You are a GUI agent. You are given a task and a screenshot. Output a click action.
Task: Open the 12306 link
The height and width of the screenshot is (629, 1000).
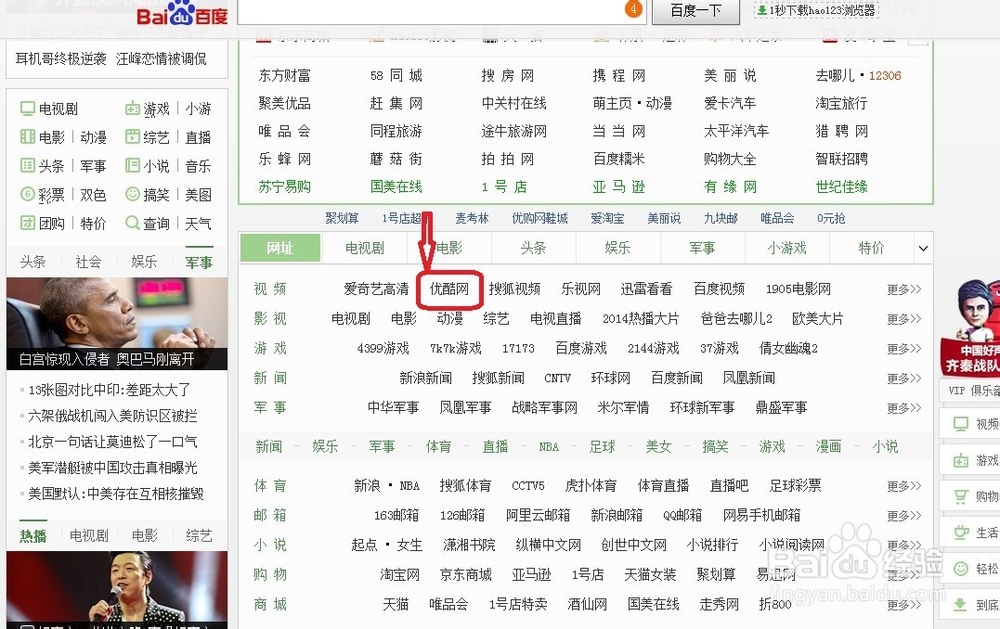coord(885,76)
